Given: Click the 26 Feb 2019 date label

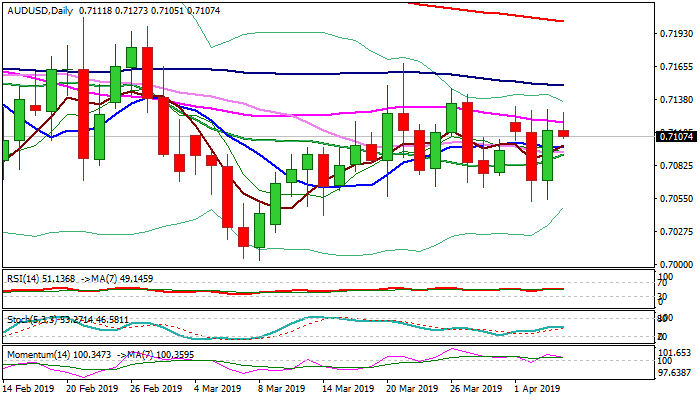Looking at the screenshot, I should point(156,389).
